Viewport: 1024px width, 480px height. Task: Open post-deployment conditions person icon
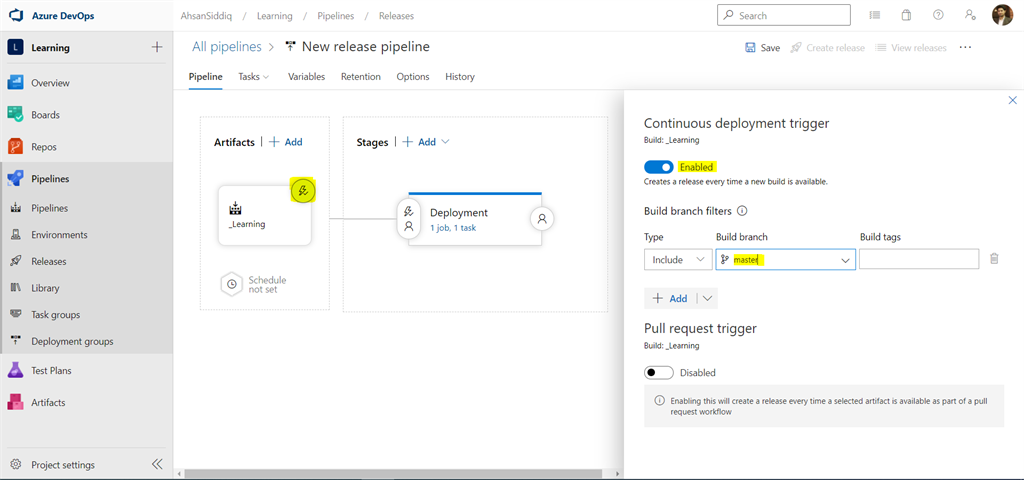pos(542,217)
